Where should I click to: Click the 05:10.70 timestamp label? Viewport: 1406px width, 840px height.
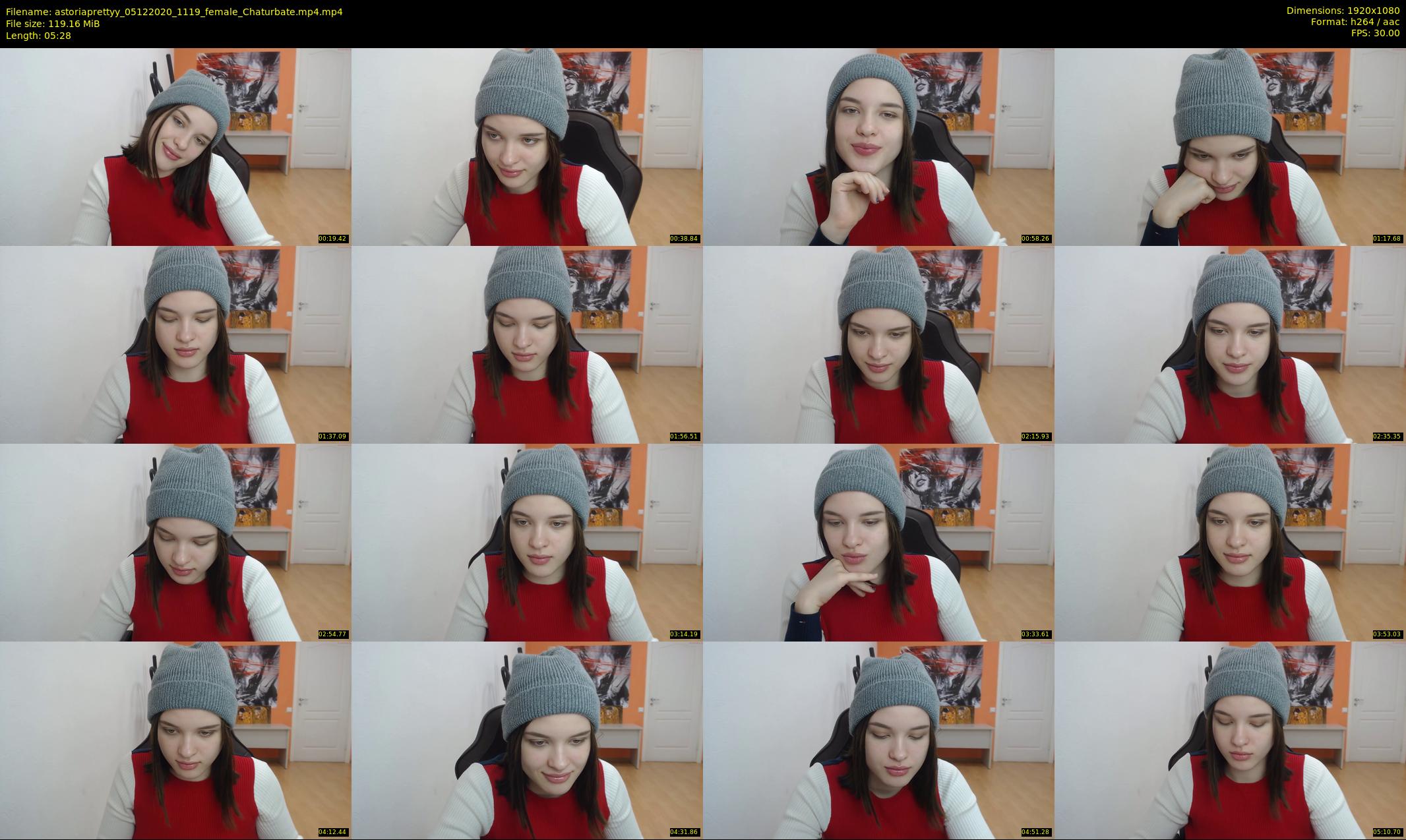pos(1387,832)
